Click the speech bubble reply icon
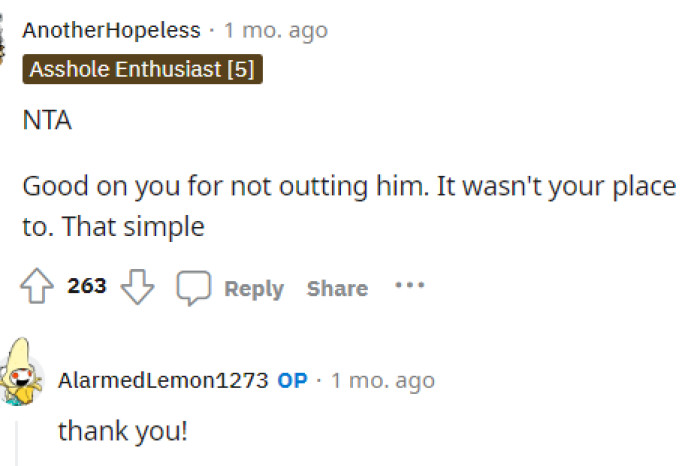 (x=192, y=288)
